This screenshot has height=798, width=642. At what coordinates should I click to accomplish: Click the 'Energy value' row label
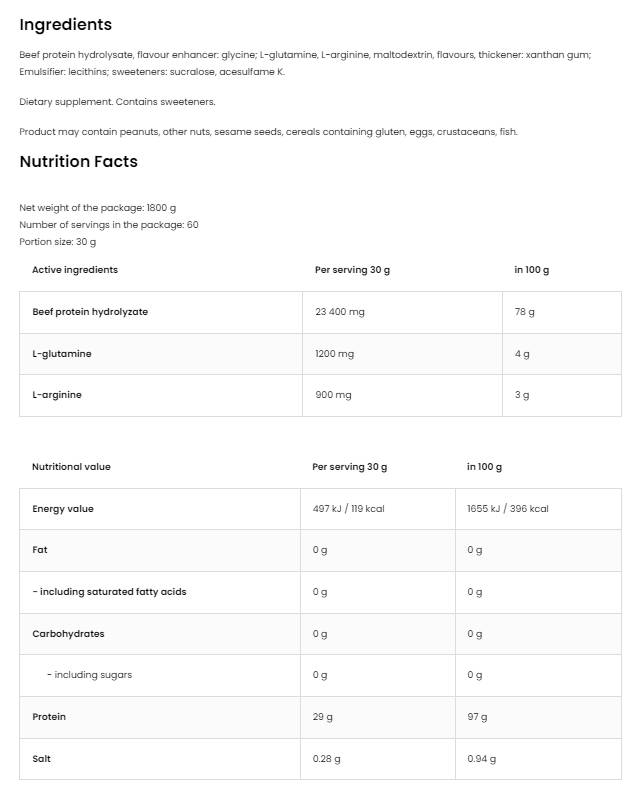point(63,509)
